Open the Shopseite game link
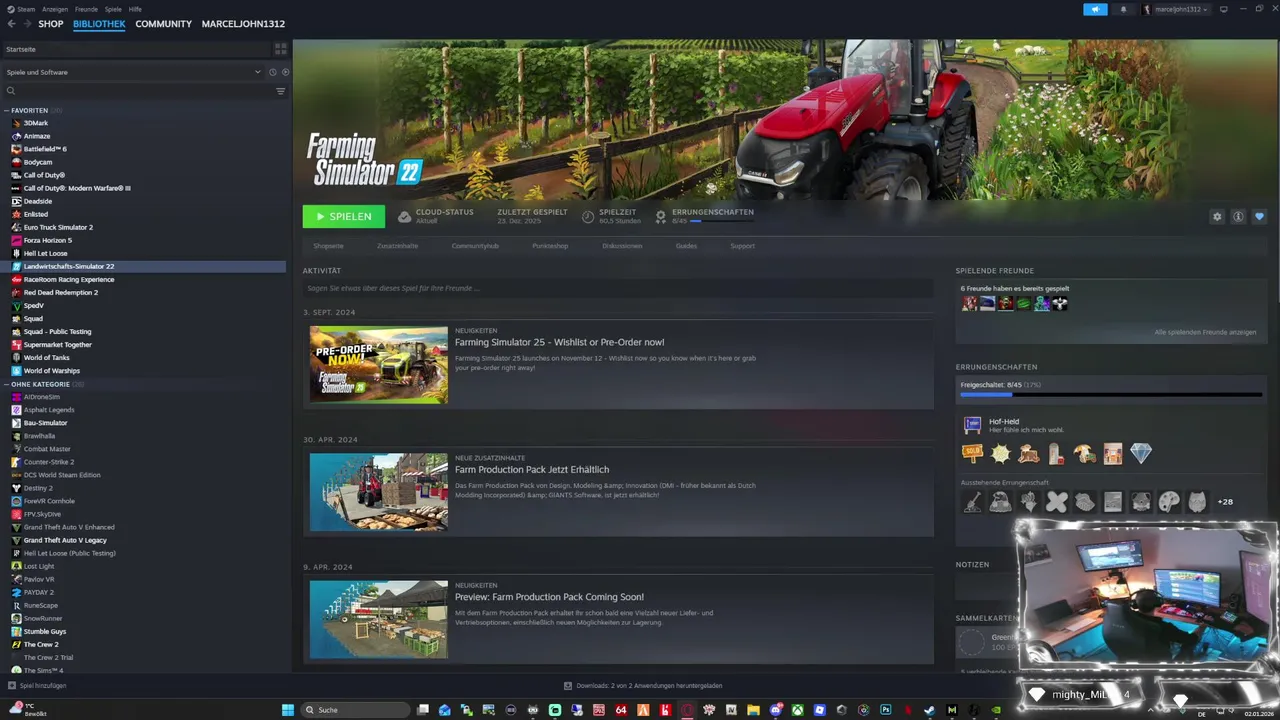Image resolution: width=1280 pixels, height=720 pixels. tap(328, 246)
